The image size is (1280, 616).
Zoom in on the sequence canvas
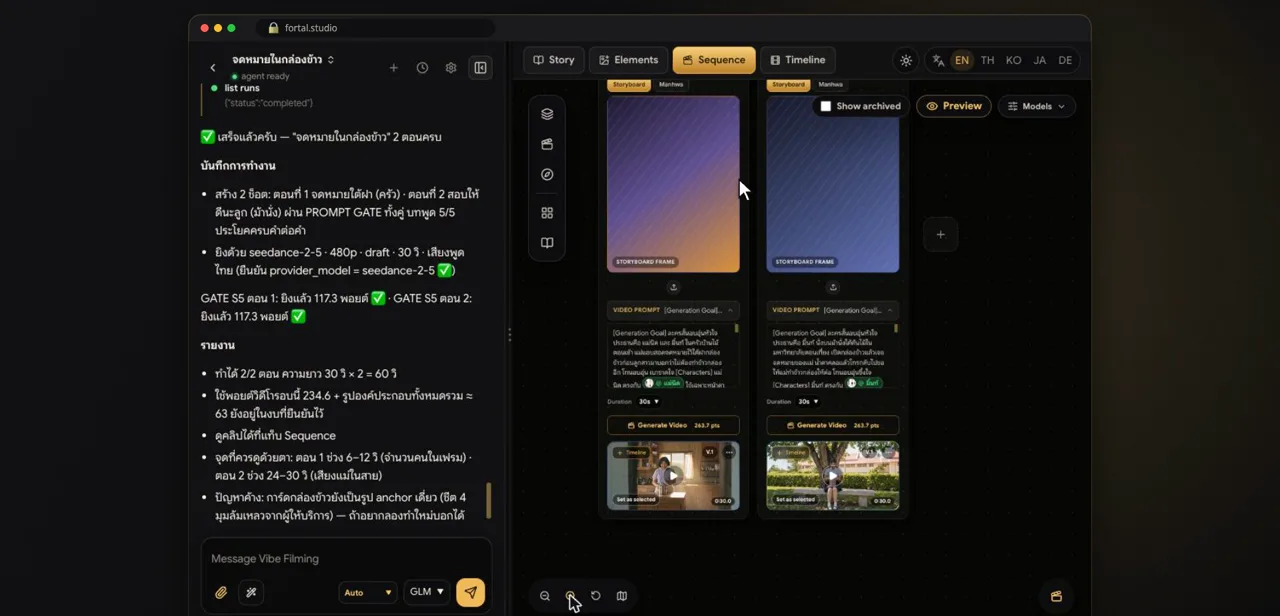570,596
